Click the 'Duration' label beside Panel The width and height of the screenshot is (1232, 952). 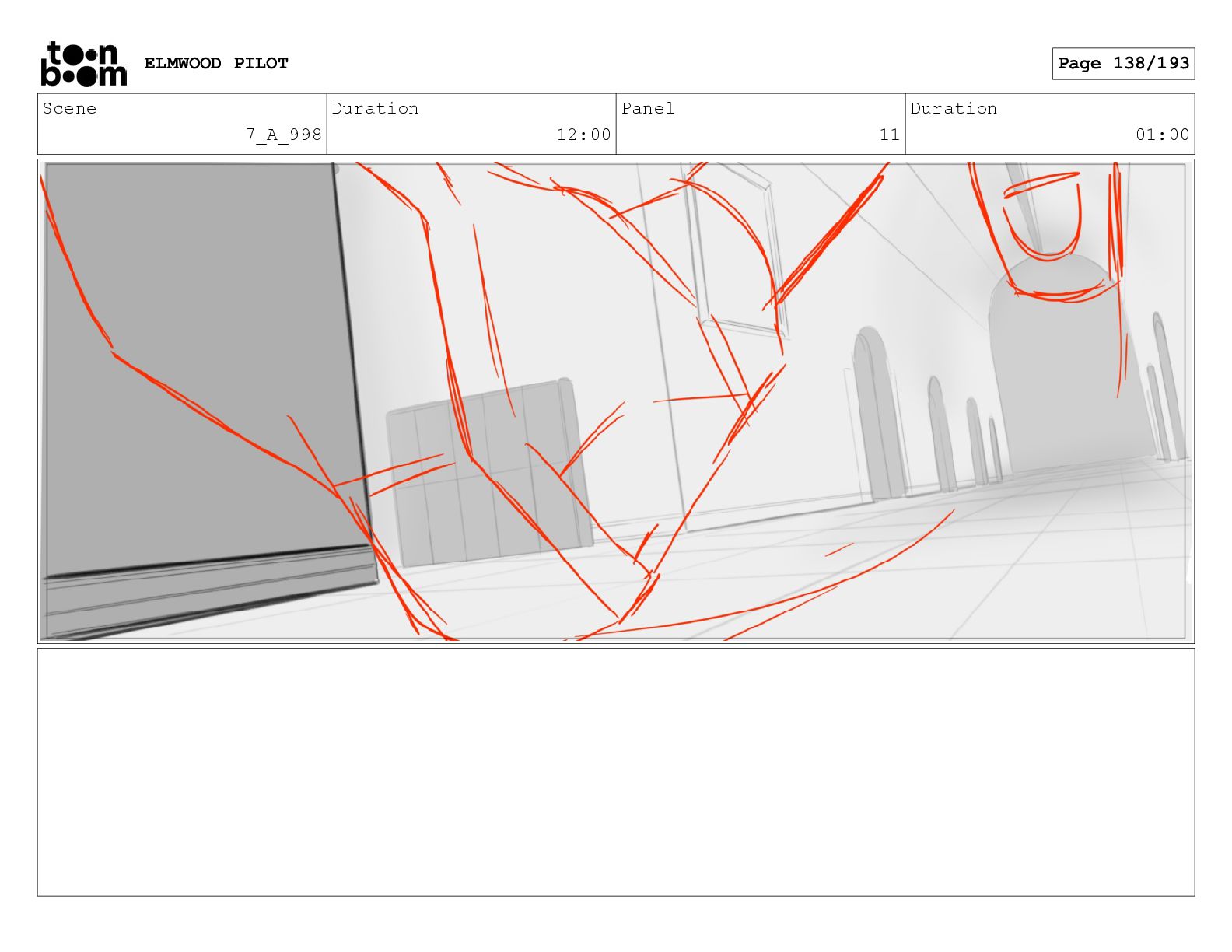pos(954,108)
